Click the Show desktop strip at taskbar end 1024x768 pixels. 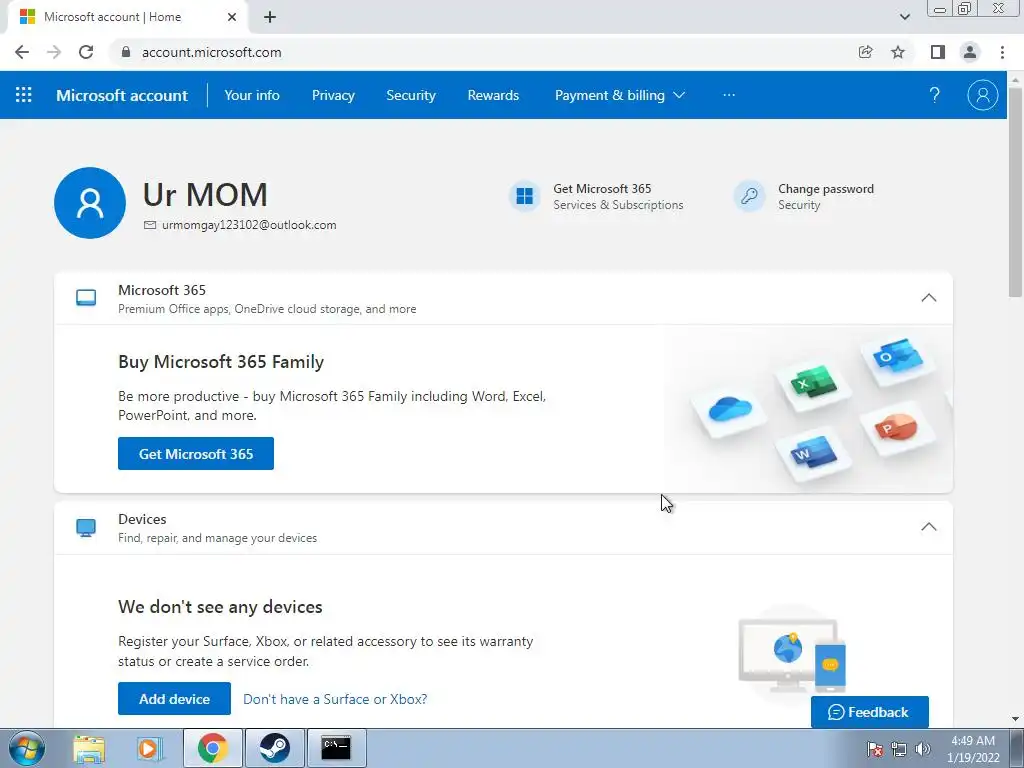click(x=1016, y=748)
